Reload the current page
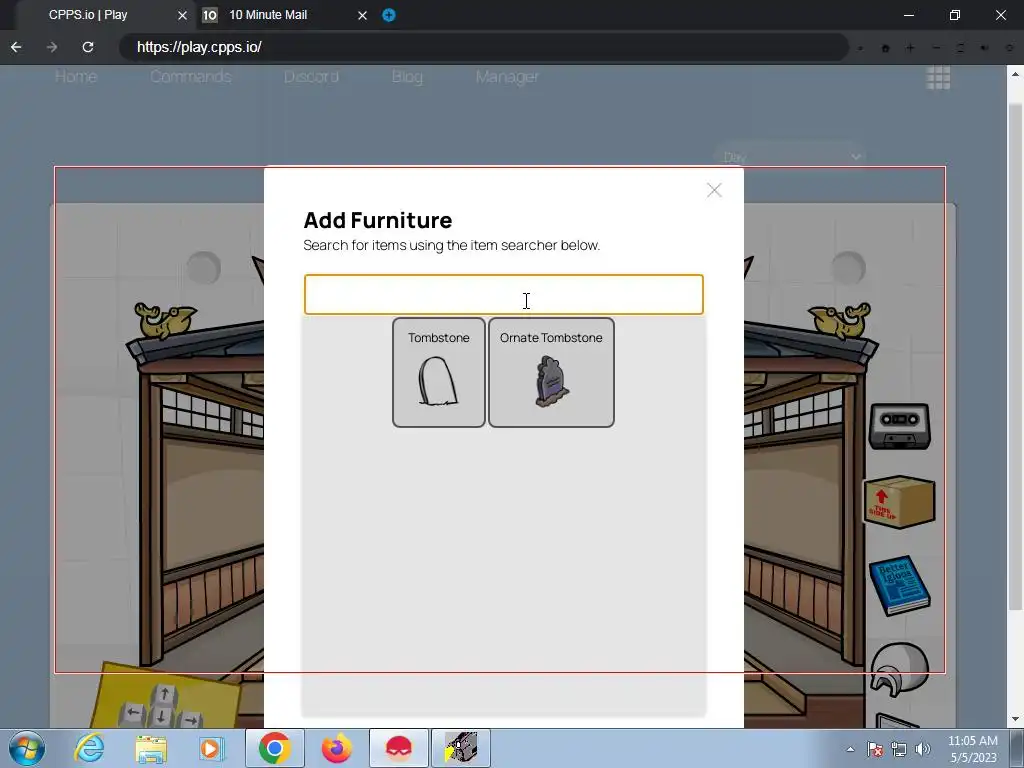This screenshot has height=768, width=1024. click(x=88, y=47)
